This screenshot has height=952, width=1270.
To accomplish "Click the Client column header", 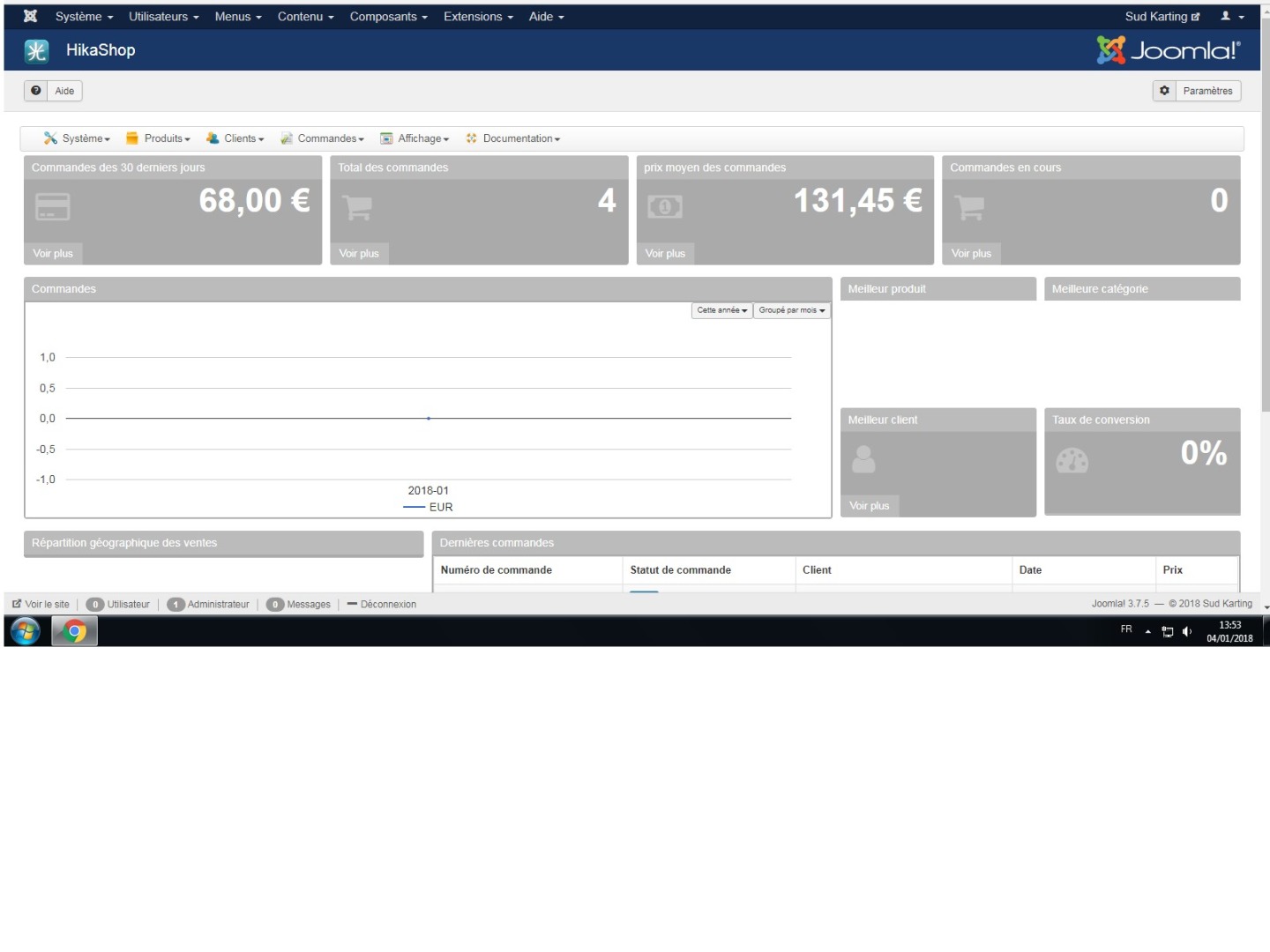I will pyautogui.click(x=817, y=570).
